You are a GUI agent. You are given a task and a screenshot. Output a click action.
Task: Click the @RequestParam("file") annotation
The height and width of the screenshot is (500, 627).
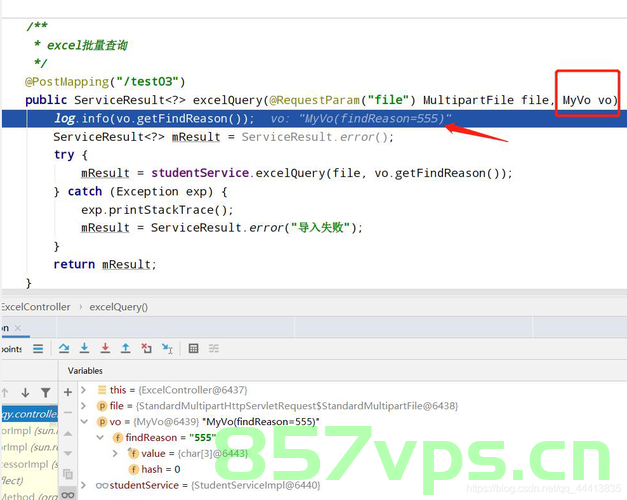click(343, 100)
